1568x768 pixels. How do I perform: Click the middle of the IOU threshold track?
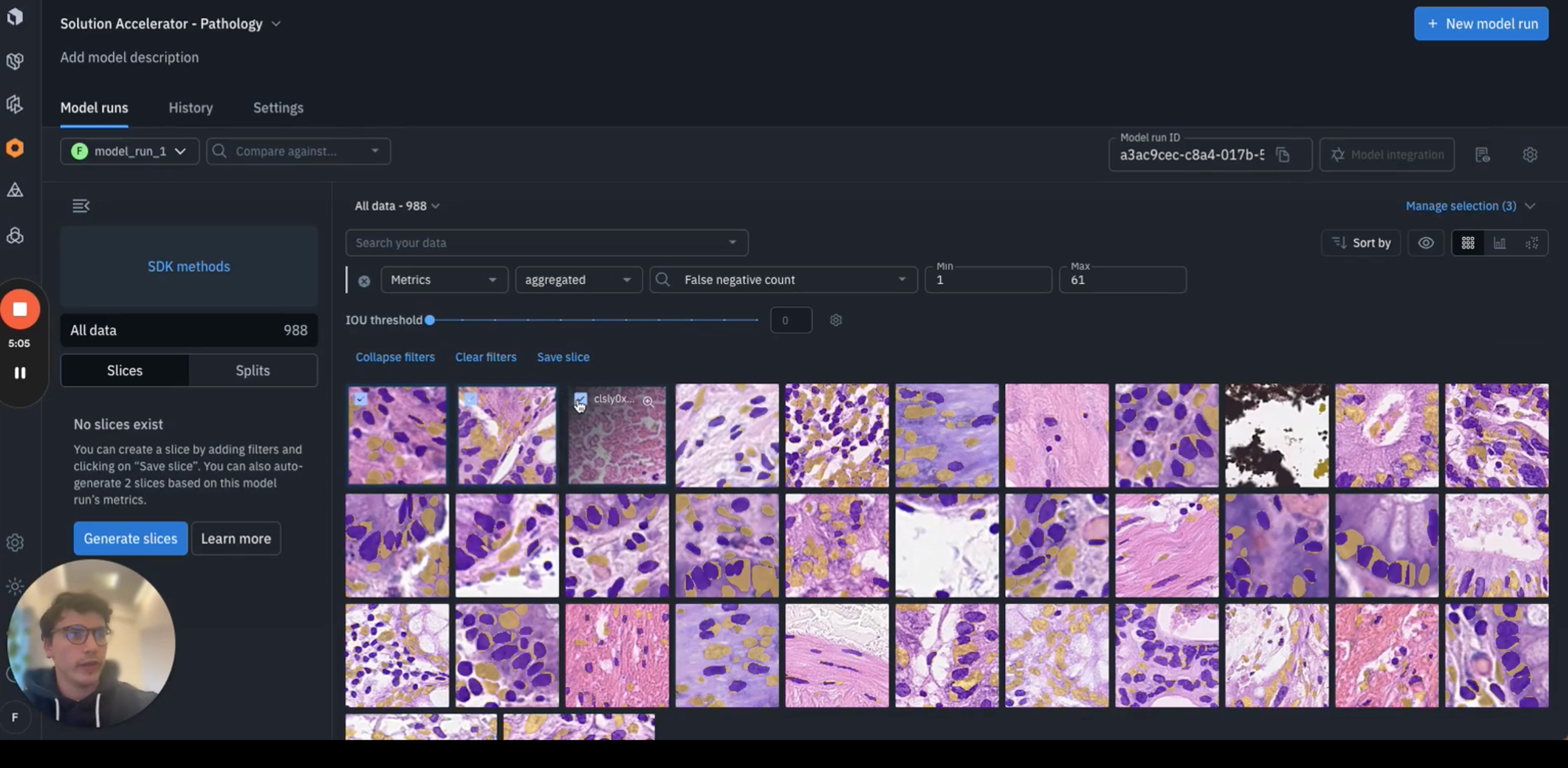coord(593,320)
